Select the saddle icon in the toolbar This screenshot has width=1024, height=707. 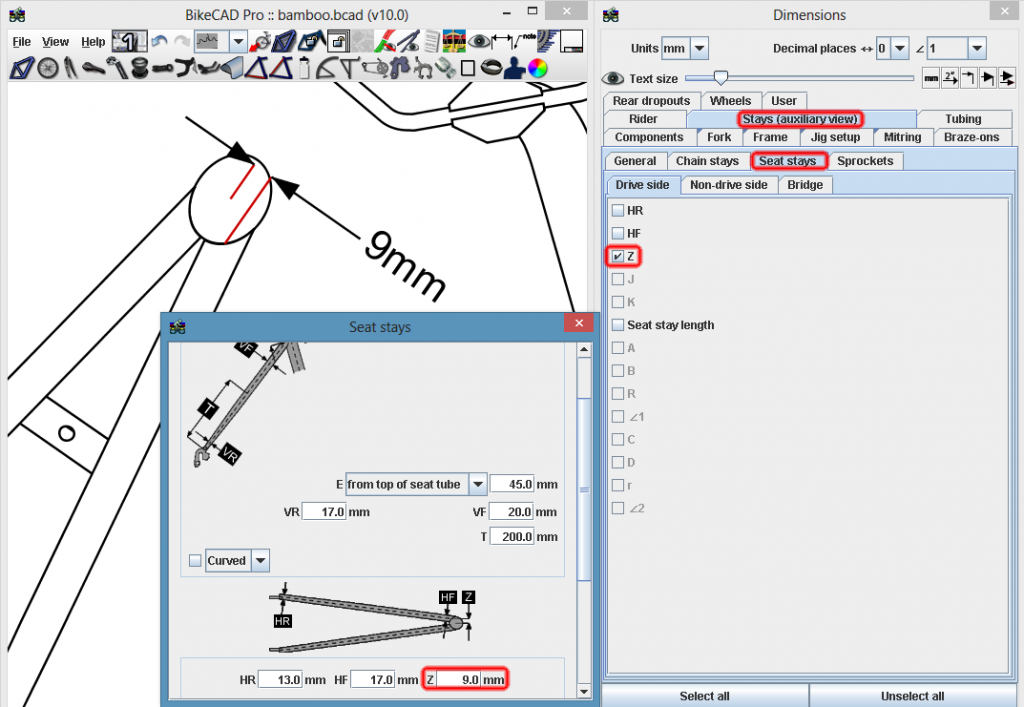coord(93,67)
